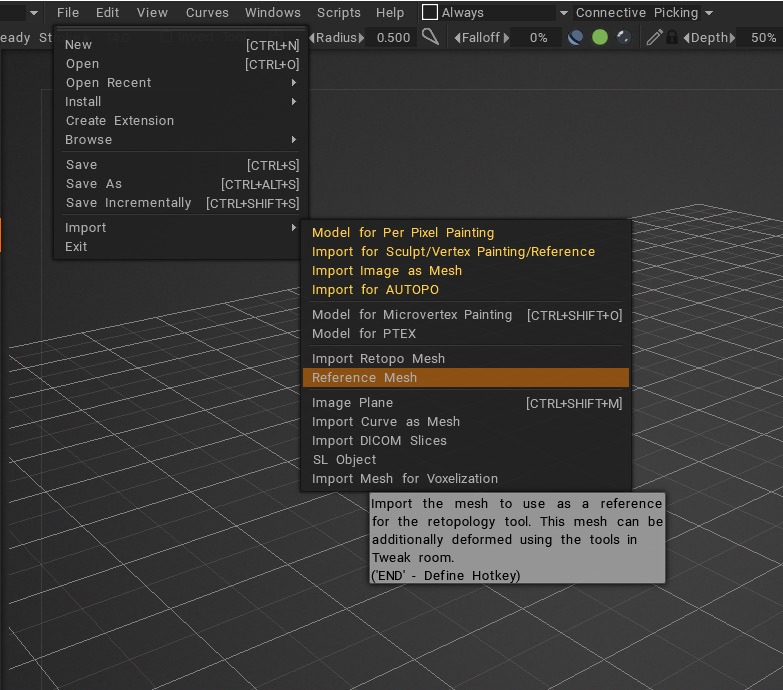Screen dimensions: 783x690
Task: Open the Scripts menu
Action: click(x=339, y=12)
